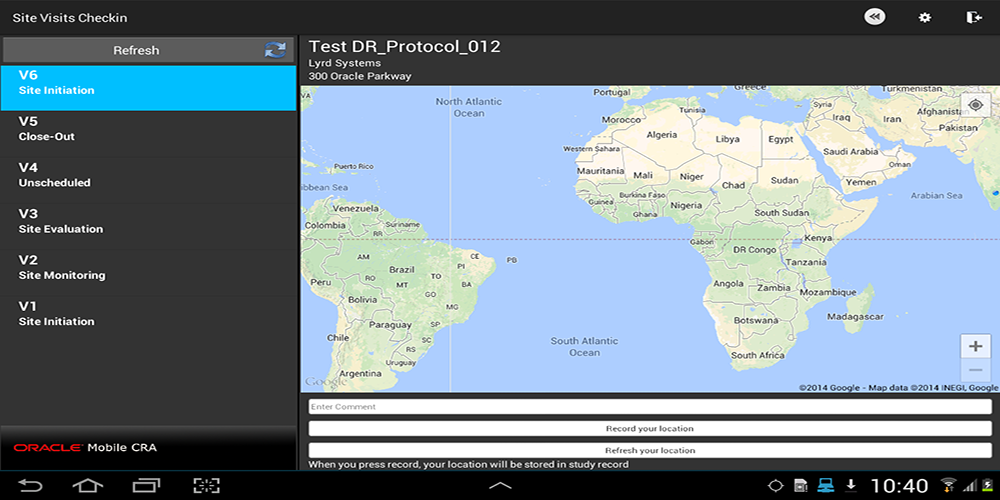Tap Android home icon
Screen dimensions: 1000x500
coord(87,486)
